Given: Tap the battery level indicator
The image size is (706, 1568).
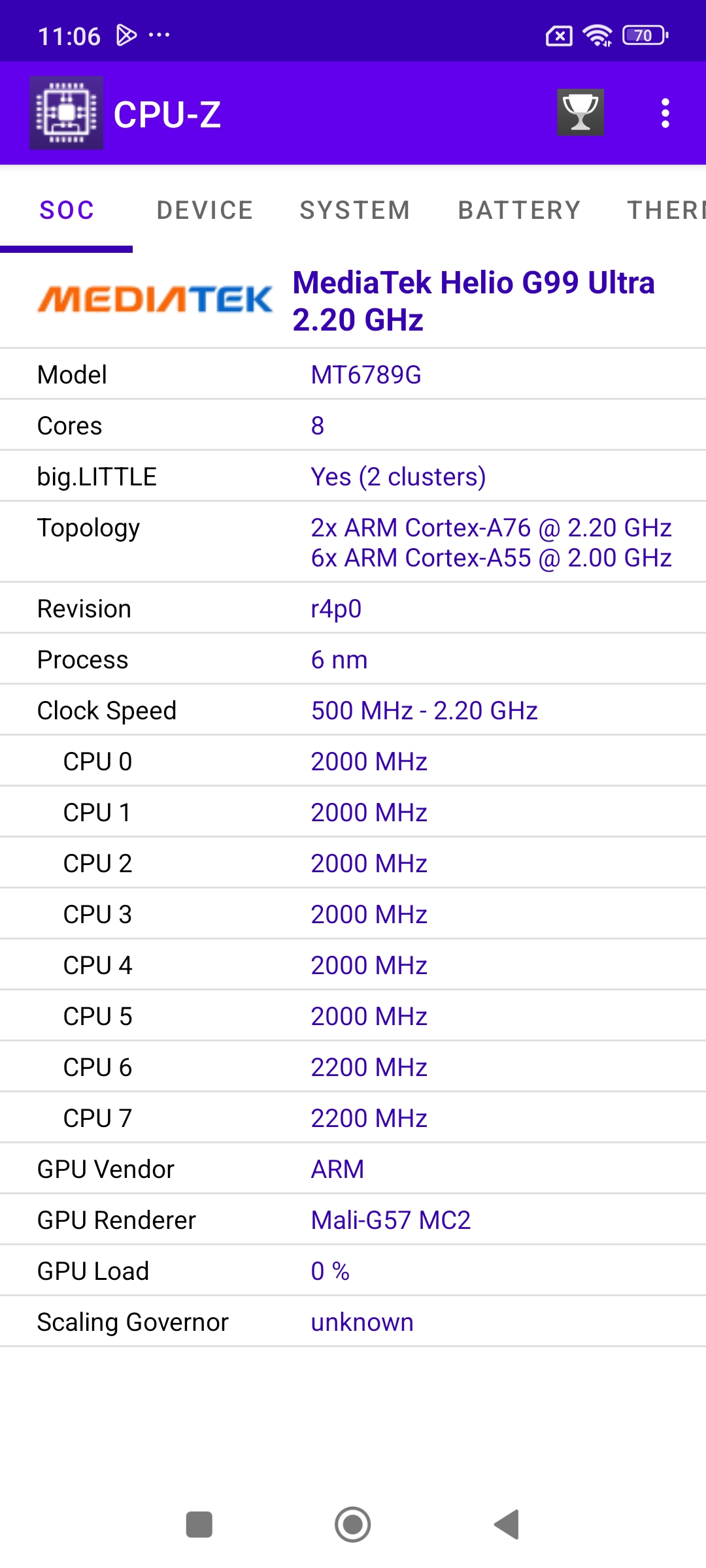Looking at the screenshot, I should coord(645,35).
